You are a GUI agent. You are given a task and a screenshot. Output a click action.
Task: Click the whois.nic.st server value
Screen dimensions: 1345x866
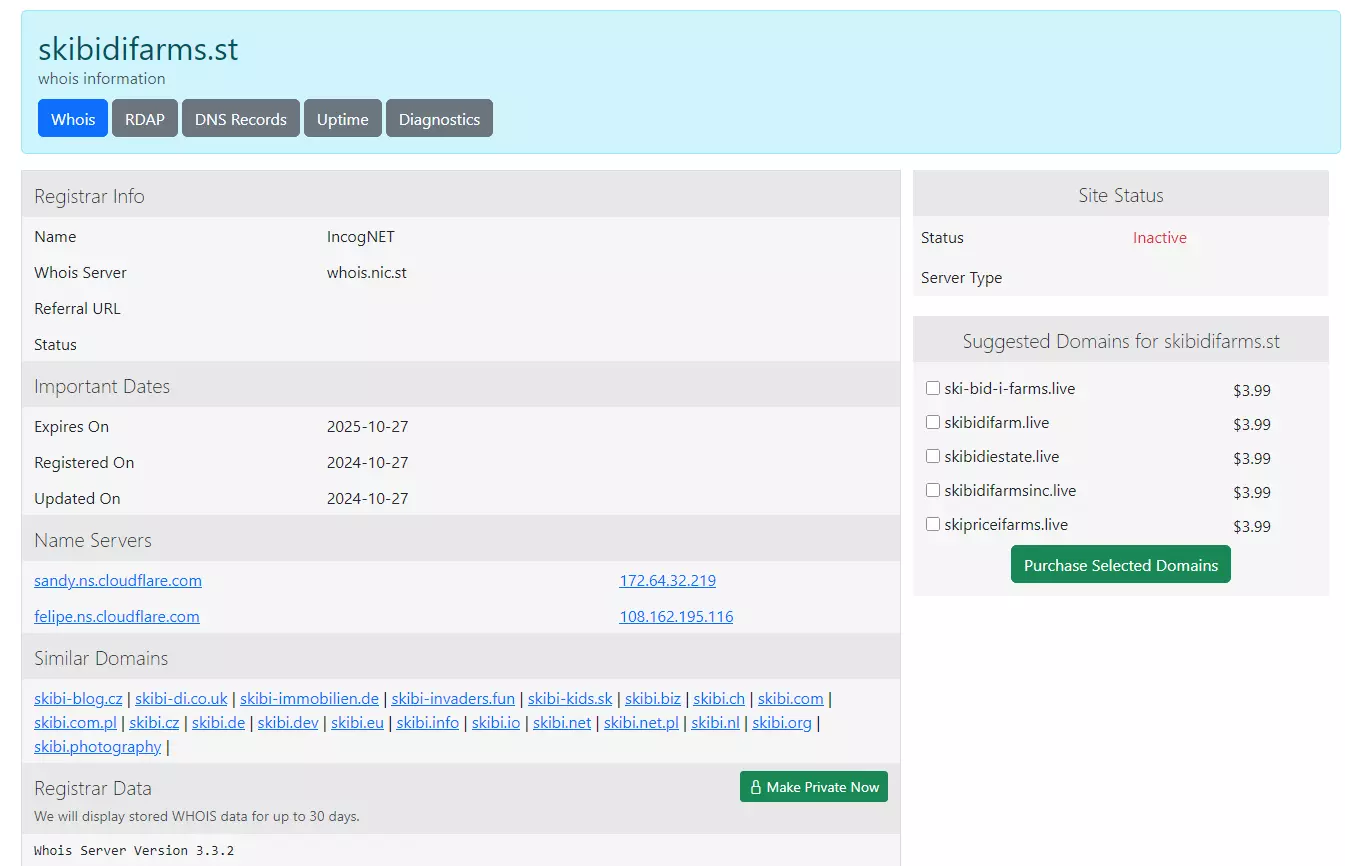pyautogui.click(x=367, y=272)
